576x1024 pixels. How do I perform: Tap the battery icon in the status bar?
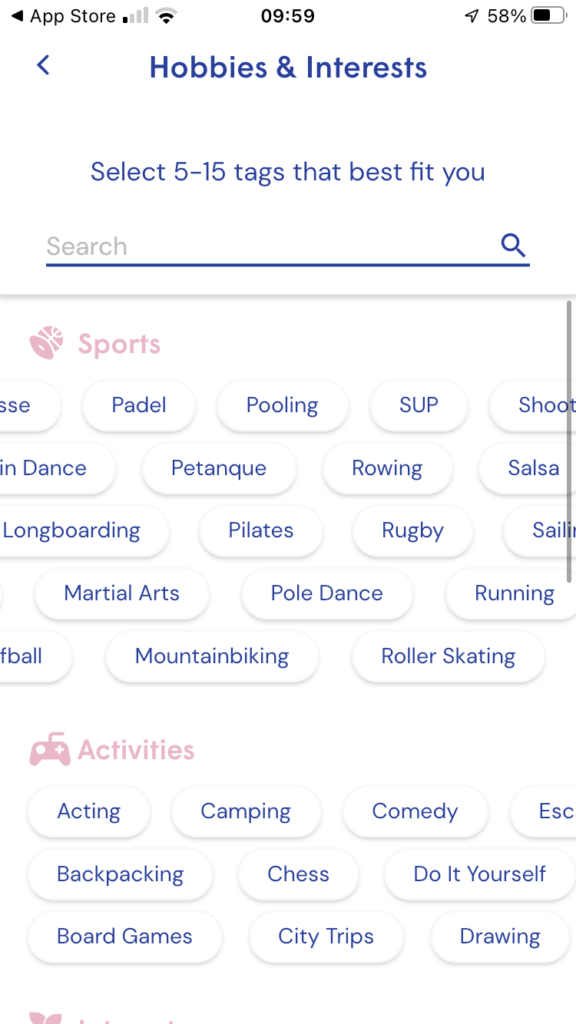(549, 16)
